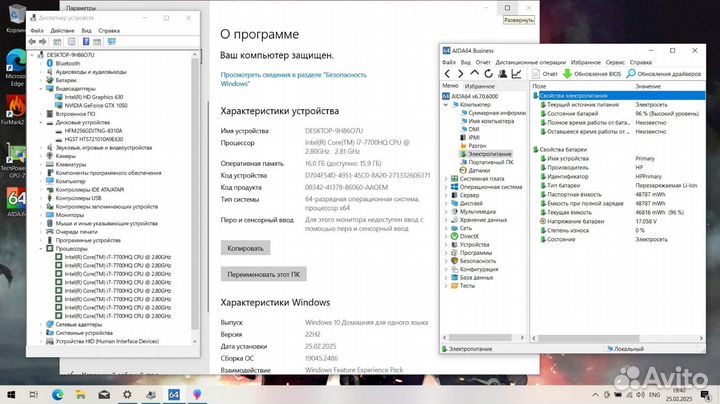
Task: Expand Дисплей node in AIDA64 tree
Action: [445, 203]
